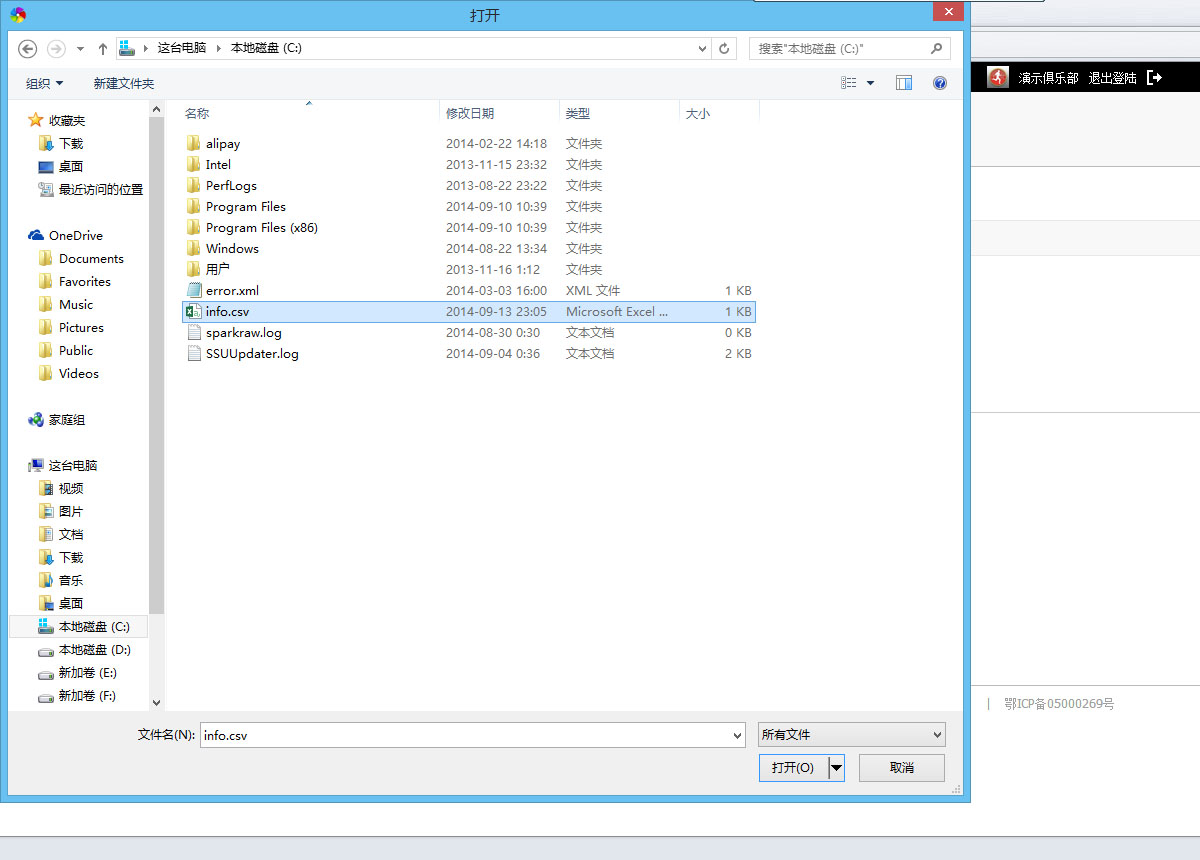Image resolution: width=1200 pixels, height=860 pixels.
Task: Open the view options dropdown arrow
Action: [870, 83]
